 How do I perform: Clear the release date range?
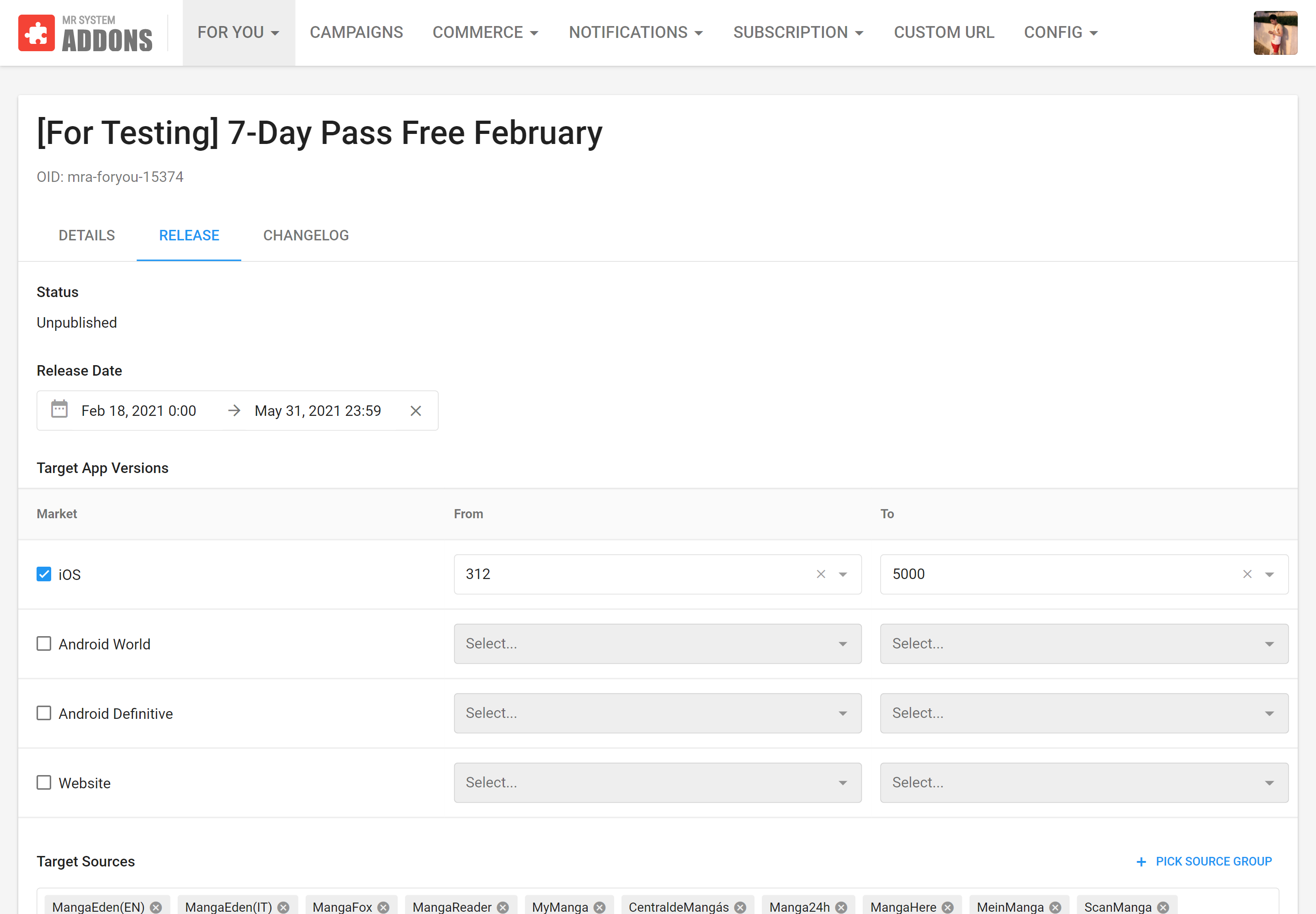[x=416, y=410]
